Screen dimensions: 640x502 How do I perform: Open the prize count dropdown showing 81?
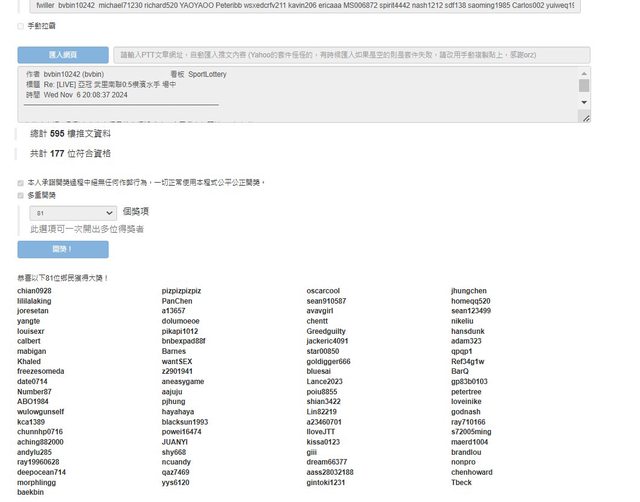pyautogui.click(x=73, y=213)
